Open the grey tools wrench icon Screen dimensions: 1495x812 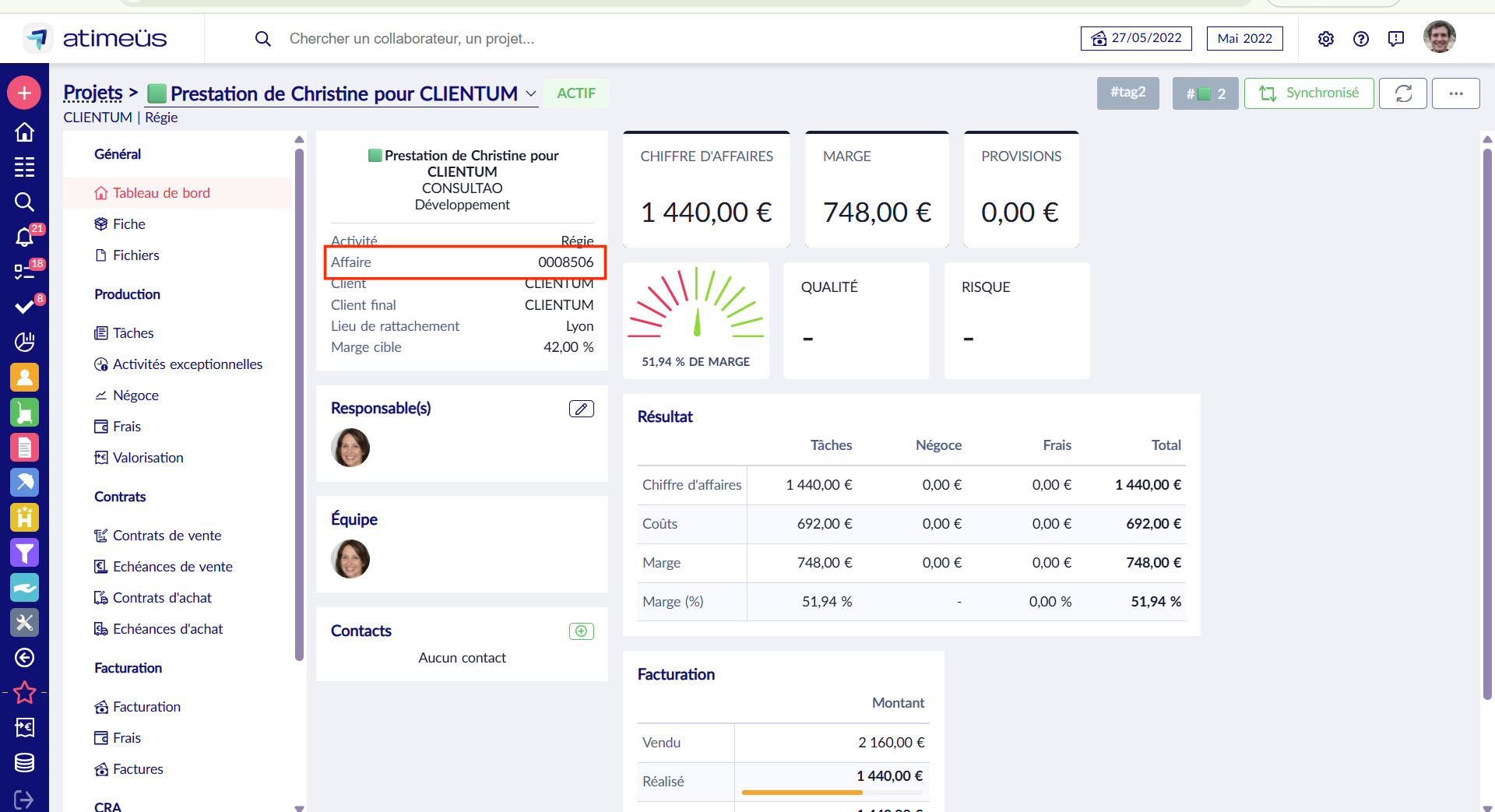pos(24,623)
